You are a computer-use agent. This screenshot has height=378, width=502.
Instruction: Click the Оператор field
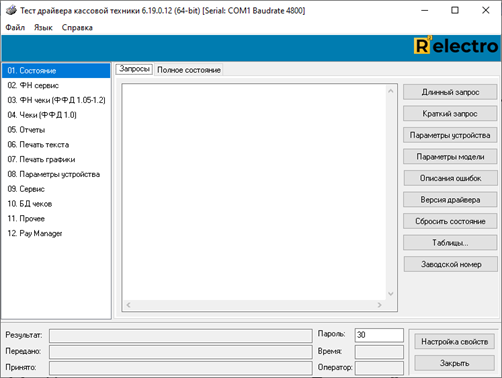[379, 368]
